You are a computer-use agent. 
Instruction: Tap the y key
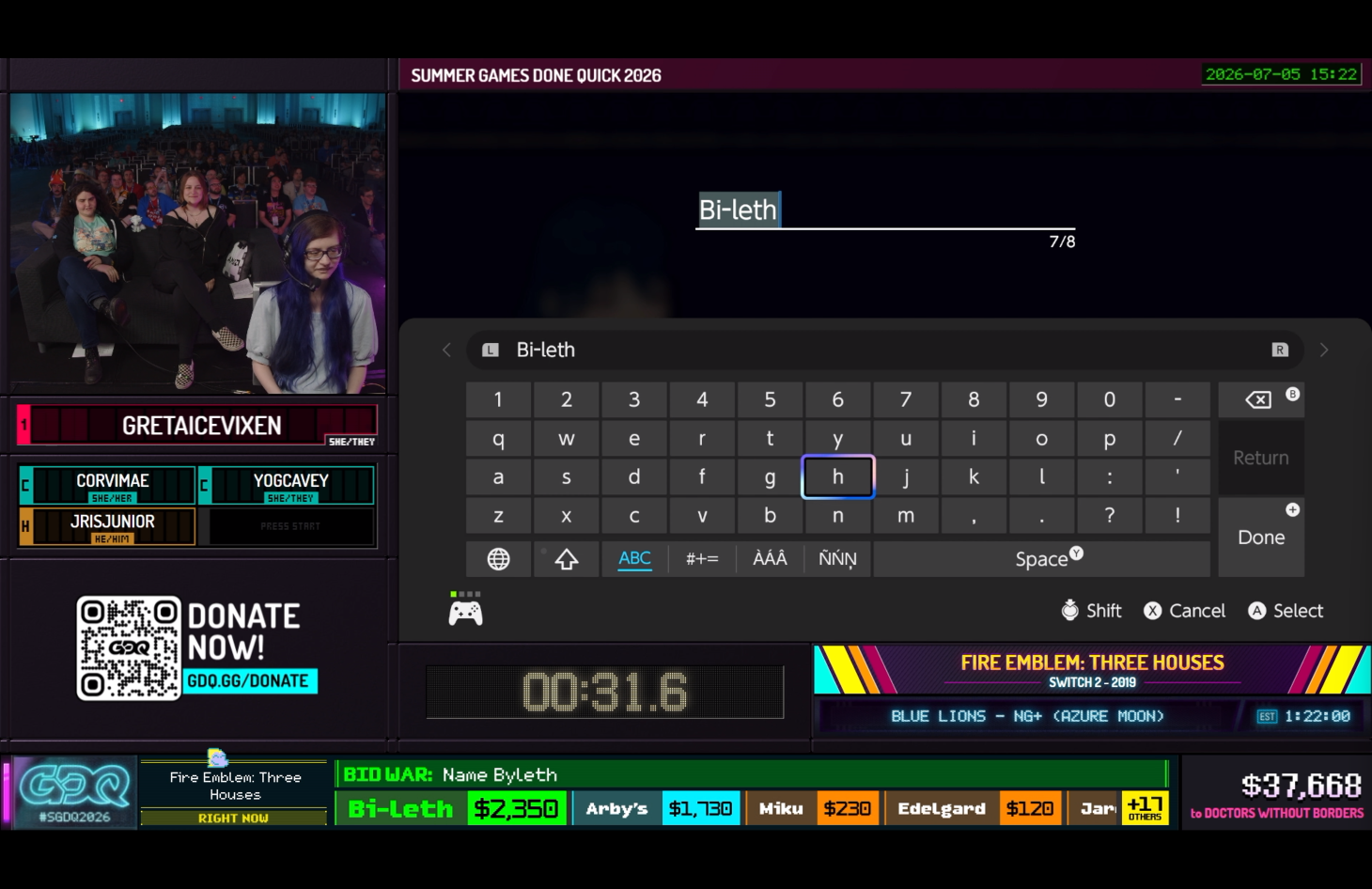[837, 438]
